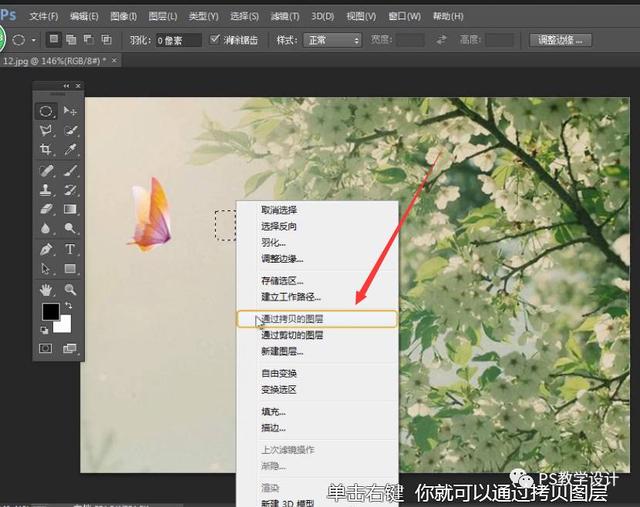
Task: Open the 视图(V) menu
Action: 361,16
